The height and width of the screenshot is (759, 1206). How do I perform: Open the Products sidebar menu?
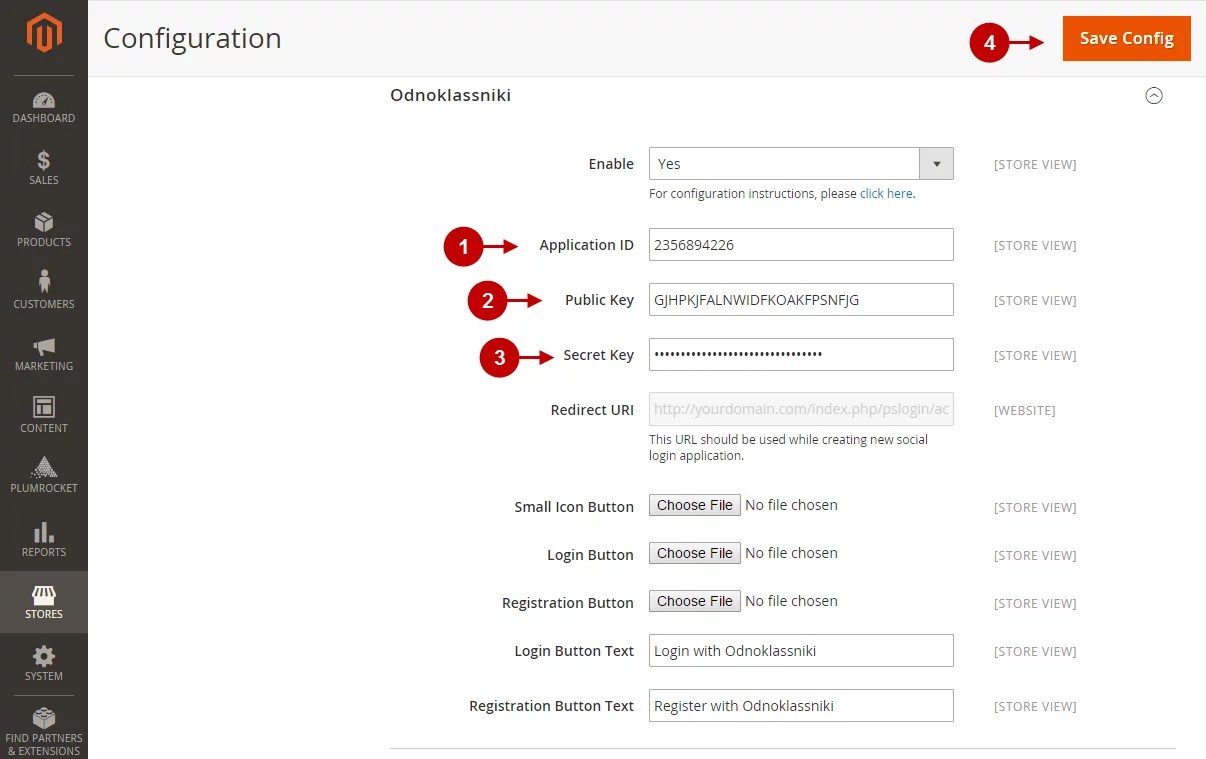[x=44, y=230]
